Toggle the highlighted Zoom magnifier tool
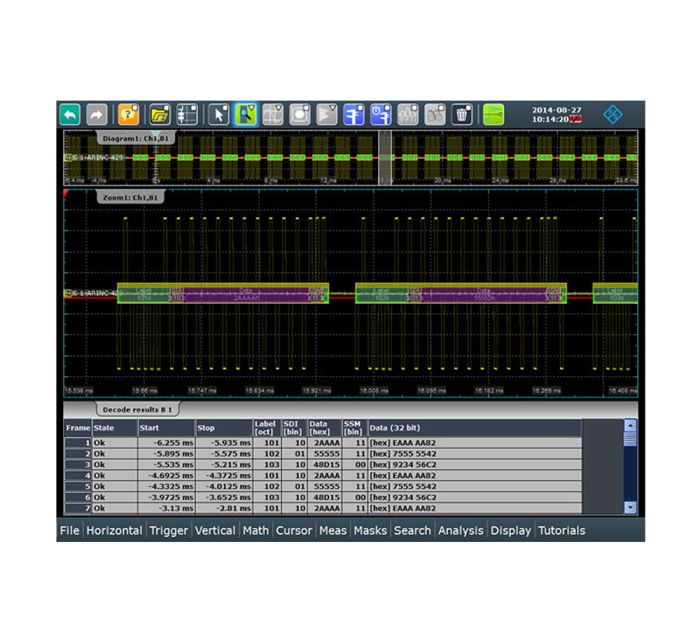This screenshot has height=640, width=700. pos(246,115)
